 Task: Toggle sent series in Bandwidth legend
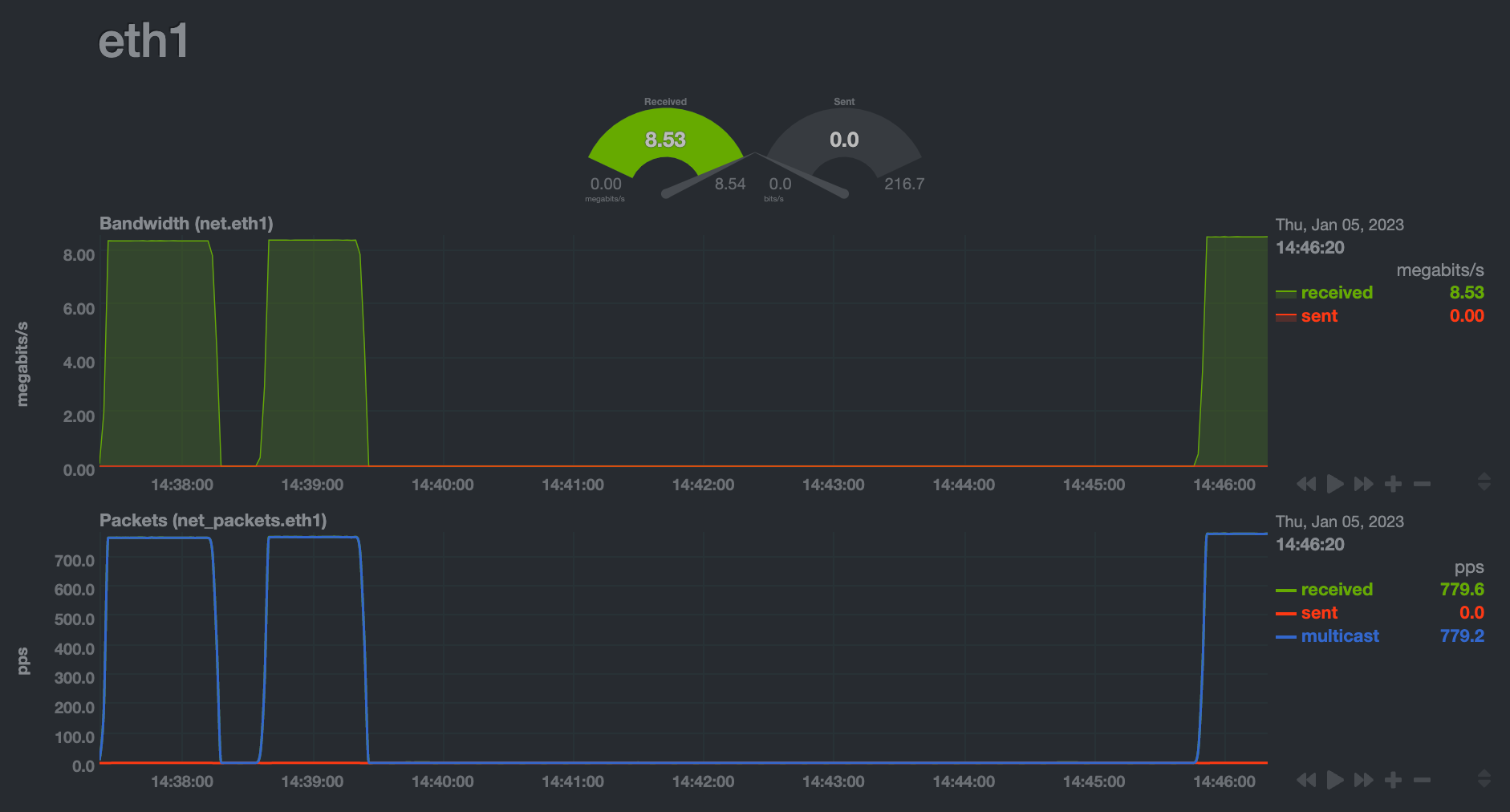1319,316
